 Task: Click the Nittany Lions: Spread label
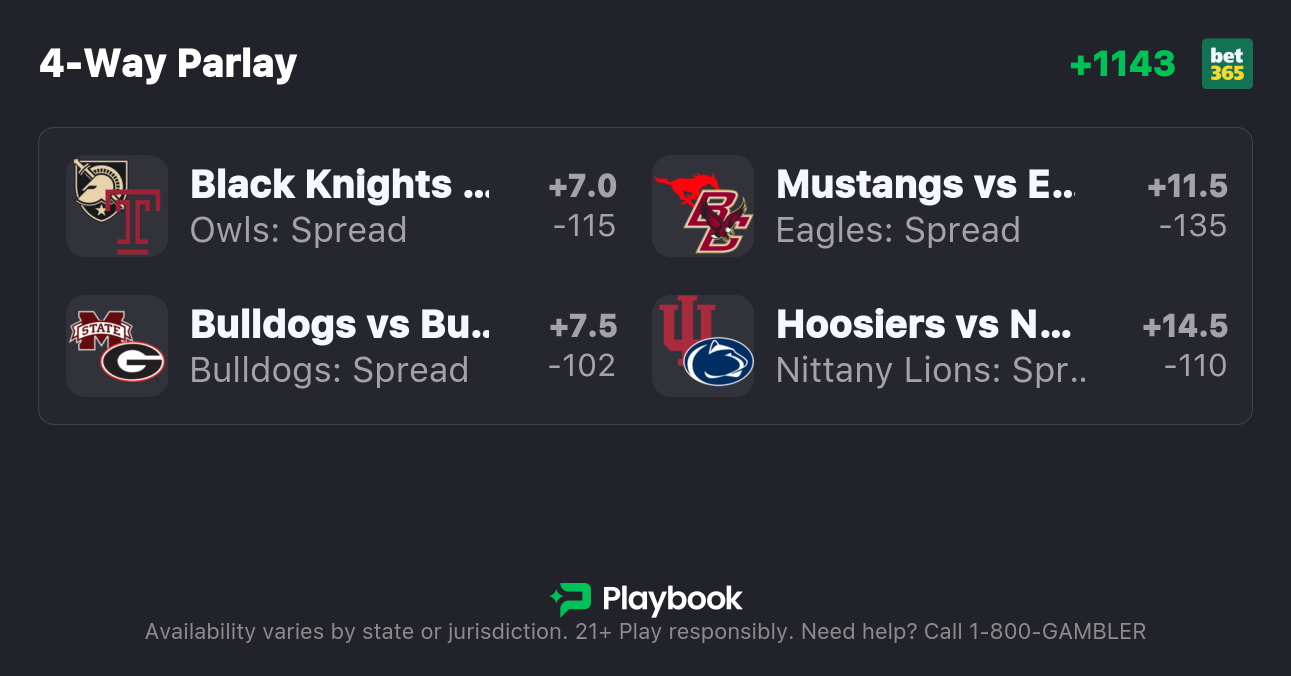(930, 370)
